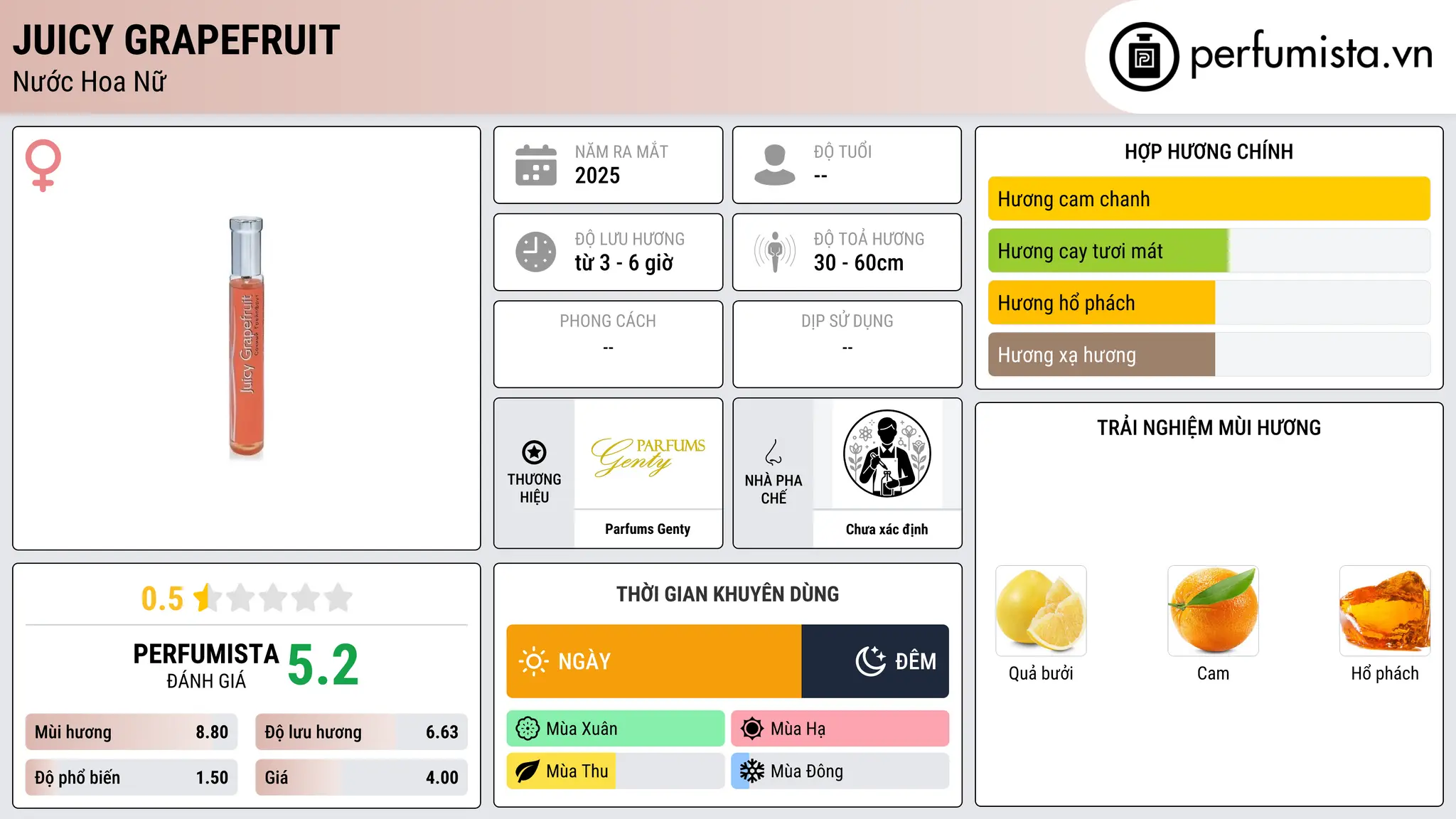Click the Mùi hương 8.80 score bar
This screenshot has height=819, width=1456.
pyautogui.click(x=132, y=732)
